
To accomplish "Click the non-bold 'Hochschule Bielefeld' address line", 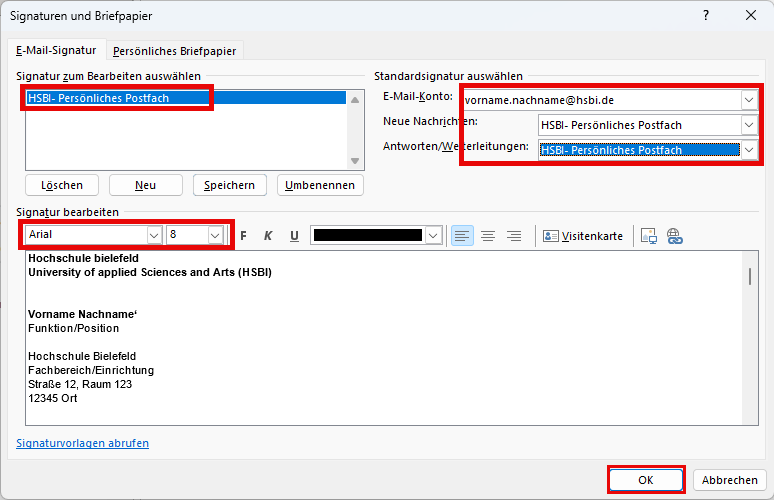I will pos(82,356).
